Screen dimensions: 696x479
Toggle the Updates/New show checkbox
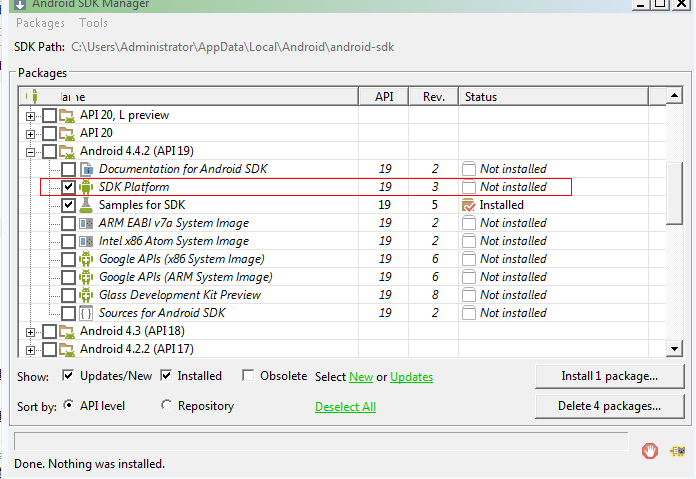[68, 376]
